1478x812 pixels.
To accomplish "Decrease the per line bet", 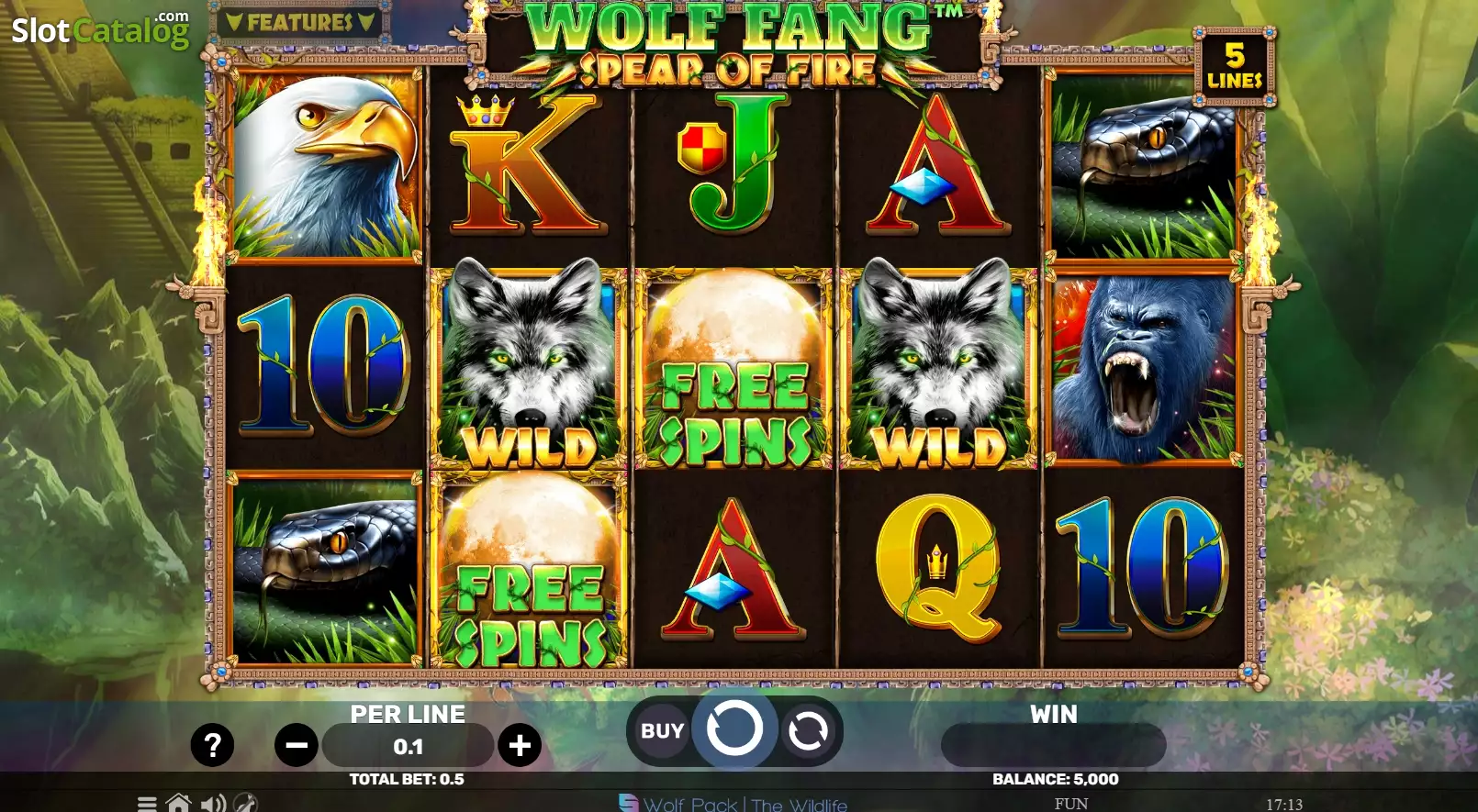I will (297, 745).
